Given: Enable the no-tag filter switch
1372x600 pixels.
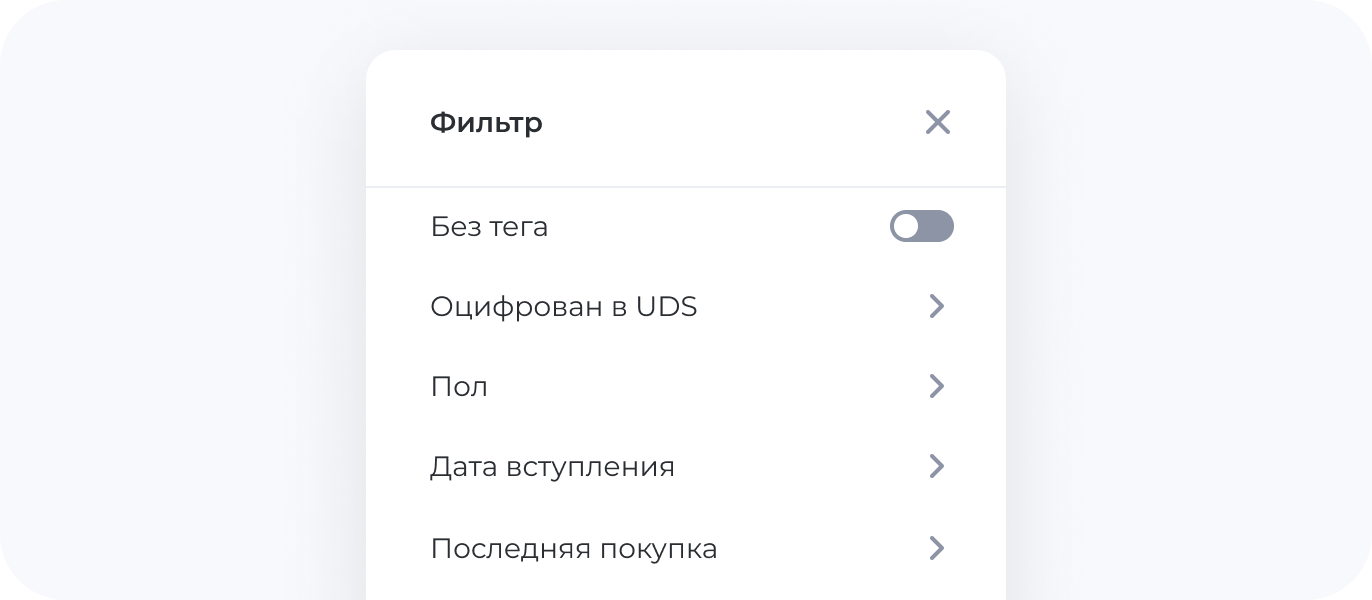Looking at the screenshot, I should (921, 227).
